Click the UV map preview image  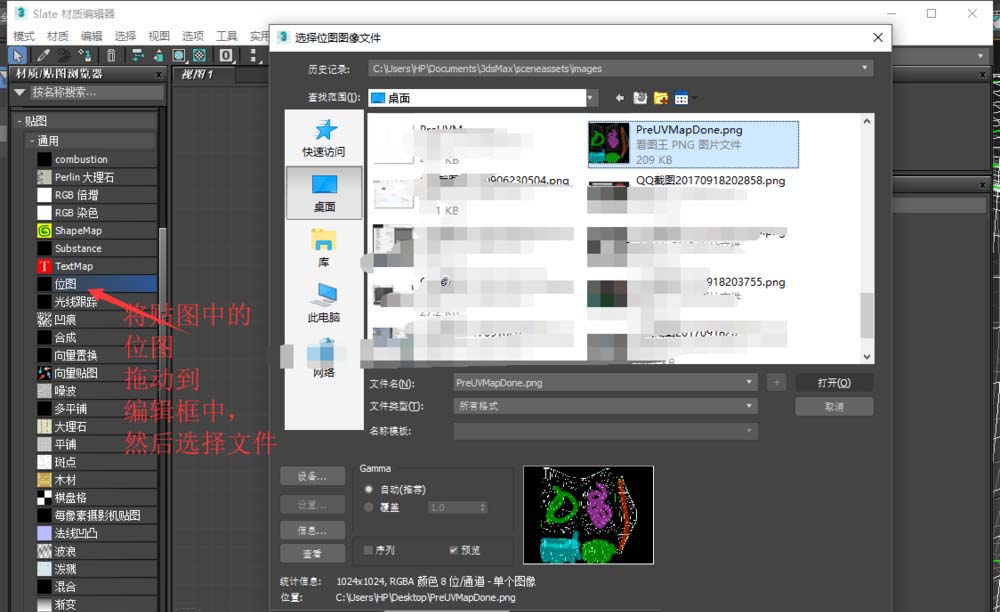coord(588,514)
